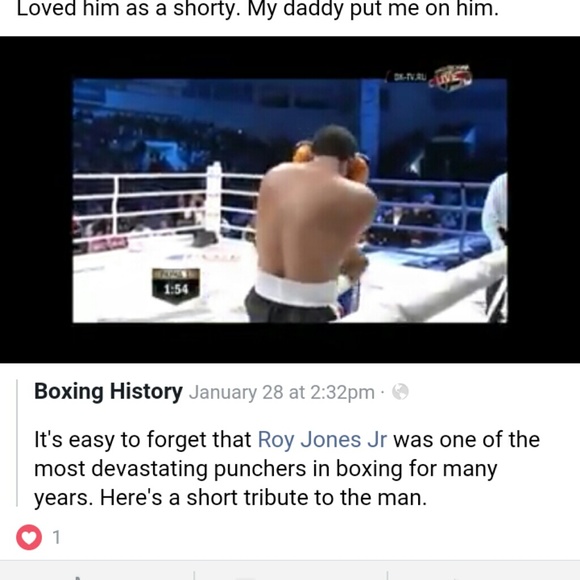Click the white ring corner post in video
Screen dimensions: 580x580
click(214, 200)
